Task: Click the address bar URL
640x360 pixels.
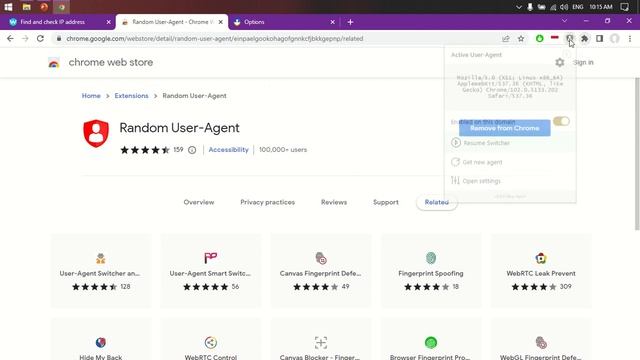Action: coord(215,39)
